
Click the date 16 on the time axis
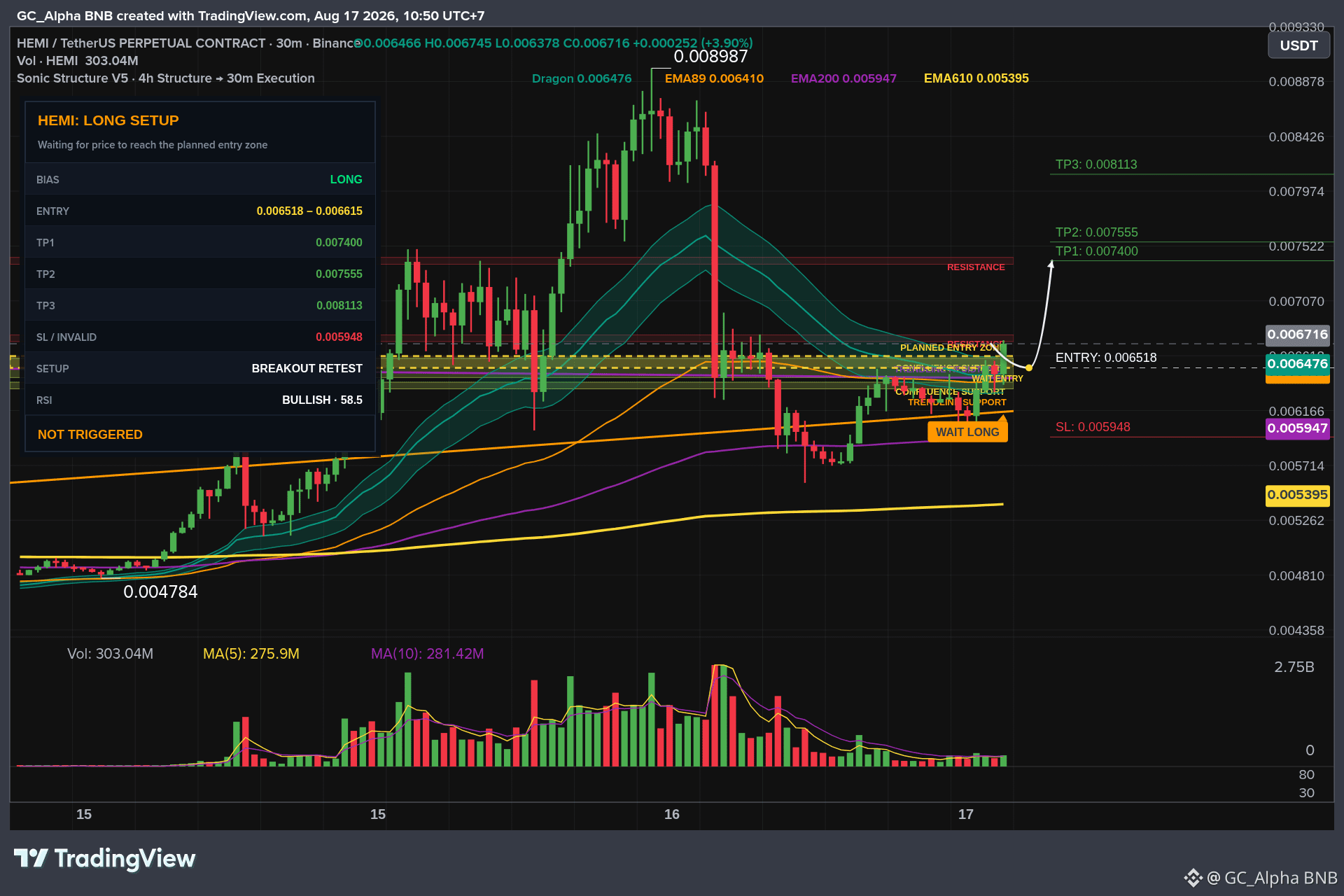[x=672, y=814]
